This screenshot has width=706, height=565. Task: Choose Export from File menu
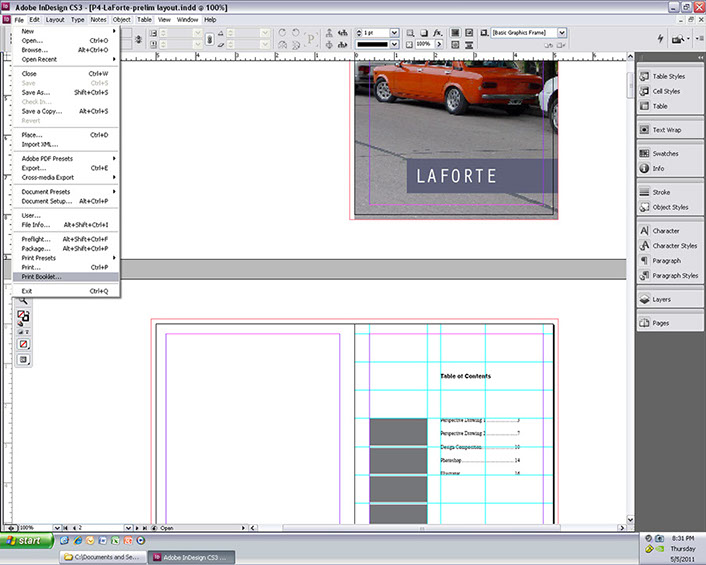(x=66, y=168)
